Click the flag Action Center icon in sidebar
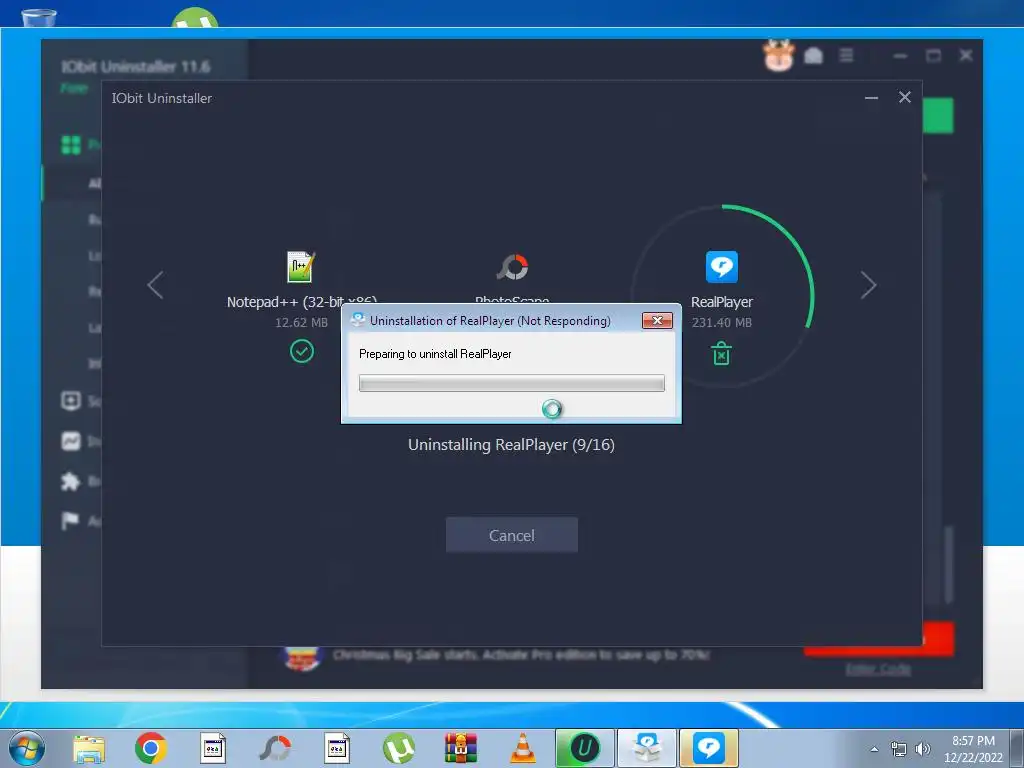The image size is (1024, 768). (70, 520)
